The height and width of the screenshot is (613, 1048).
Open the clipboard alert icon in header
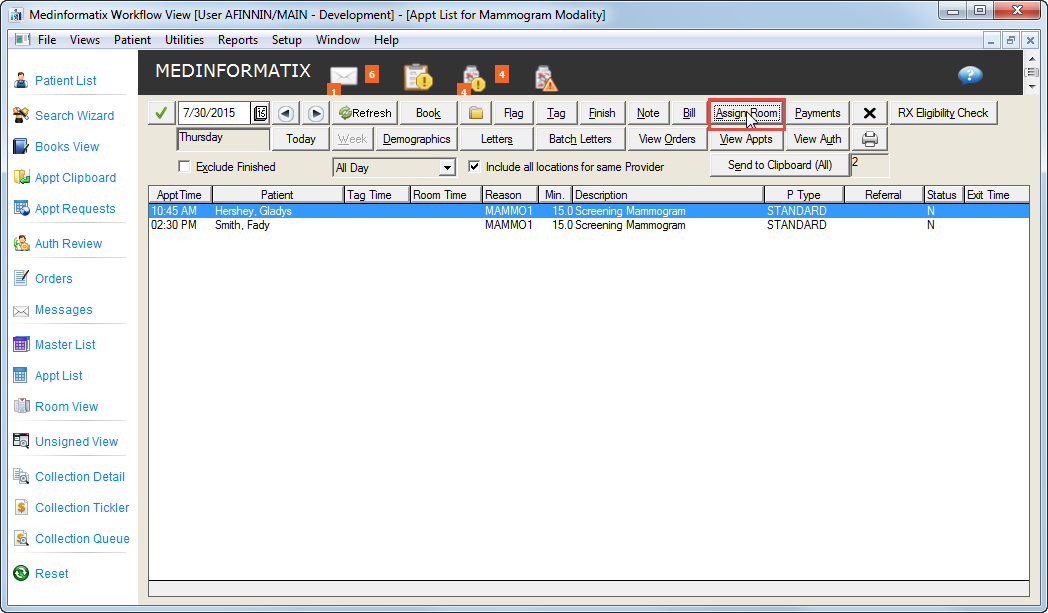coord(417,76)
